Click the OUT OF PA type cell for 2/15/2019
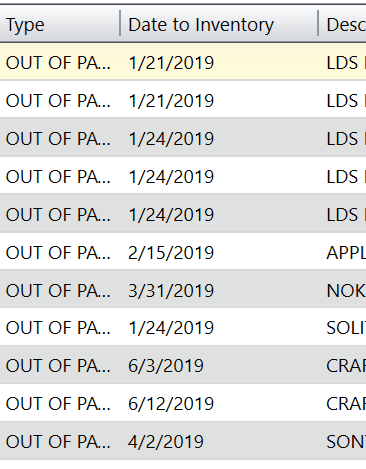The image size is (366, 469). tap(58, 253)
